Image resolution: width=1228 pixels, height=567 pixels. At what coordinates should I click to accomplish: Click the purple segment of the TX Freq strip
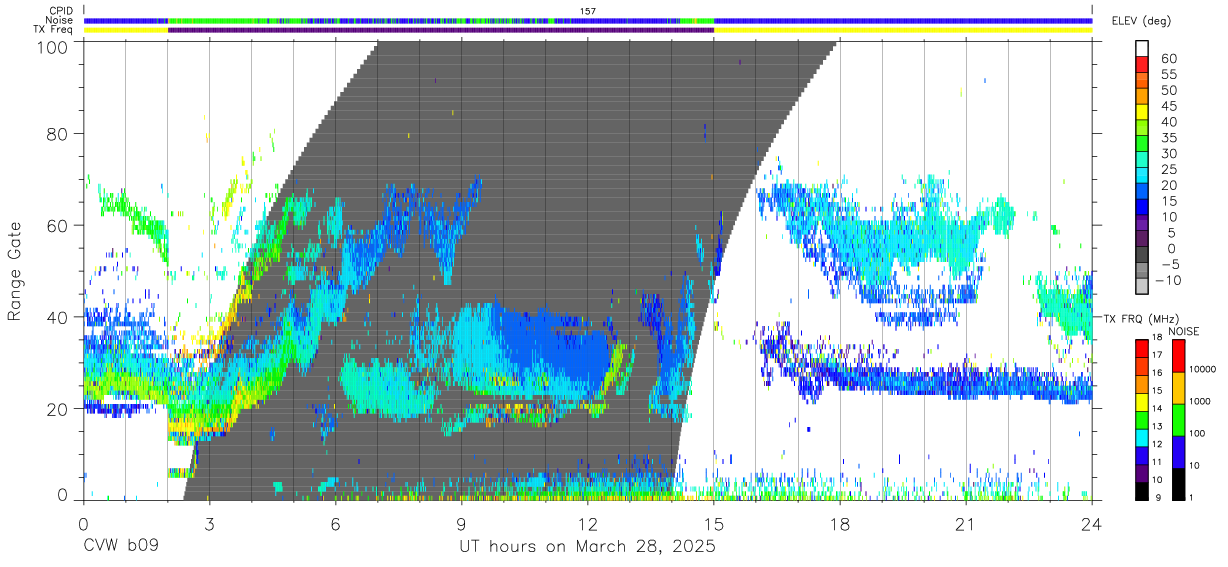pyautogui.click(x=441, y=30)
